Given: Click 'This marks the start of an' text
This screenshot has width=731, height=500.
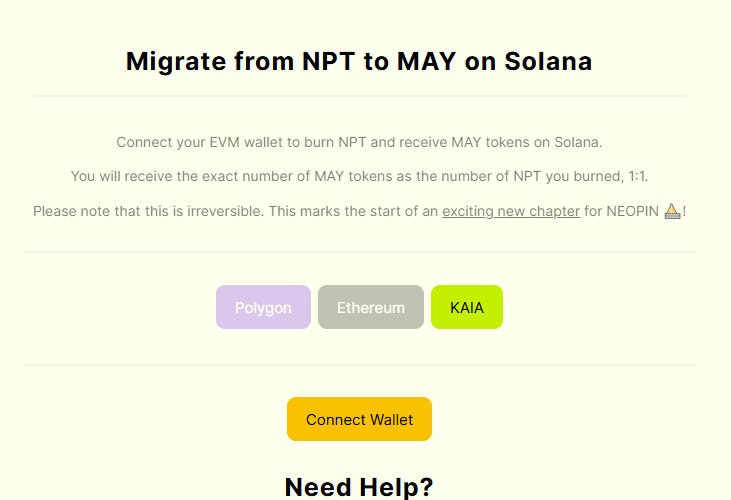Looking at the screenshot, I should click(x=353, y=211).
